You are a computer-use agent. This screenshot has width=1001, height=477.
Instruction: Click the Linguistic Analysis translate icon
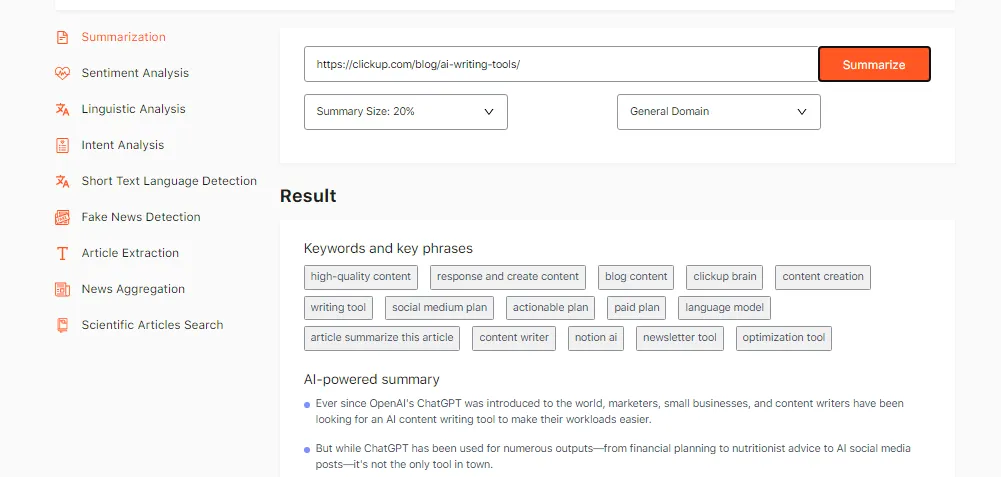62,109
